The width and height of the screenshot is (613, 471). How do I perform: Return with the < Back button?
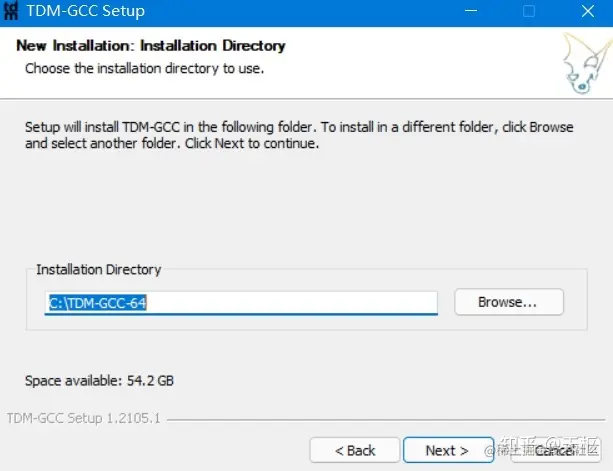pyautogui.click(x=355, y=450)
